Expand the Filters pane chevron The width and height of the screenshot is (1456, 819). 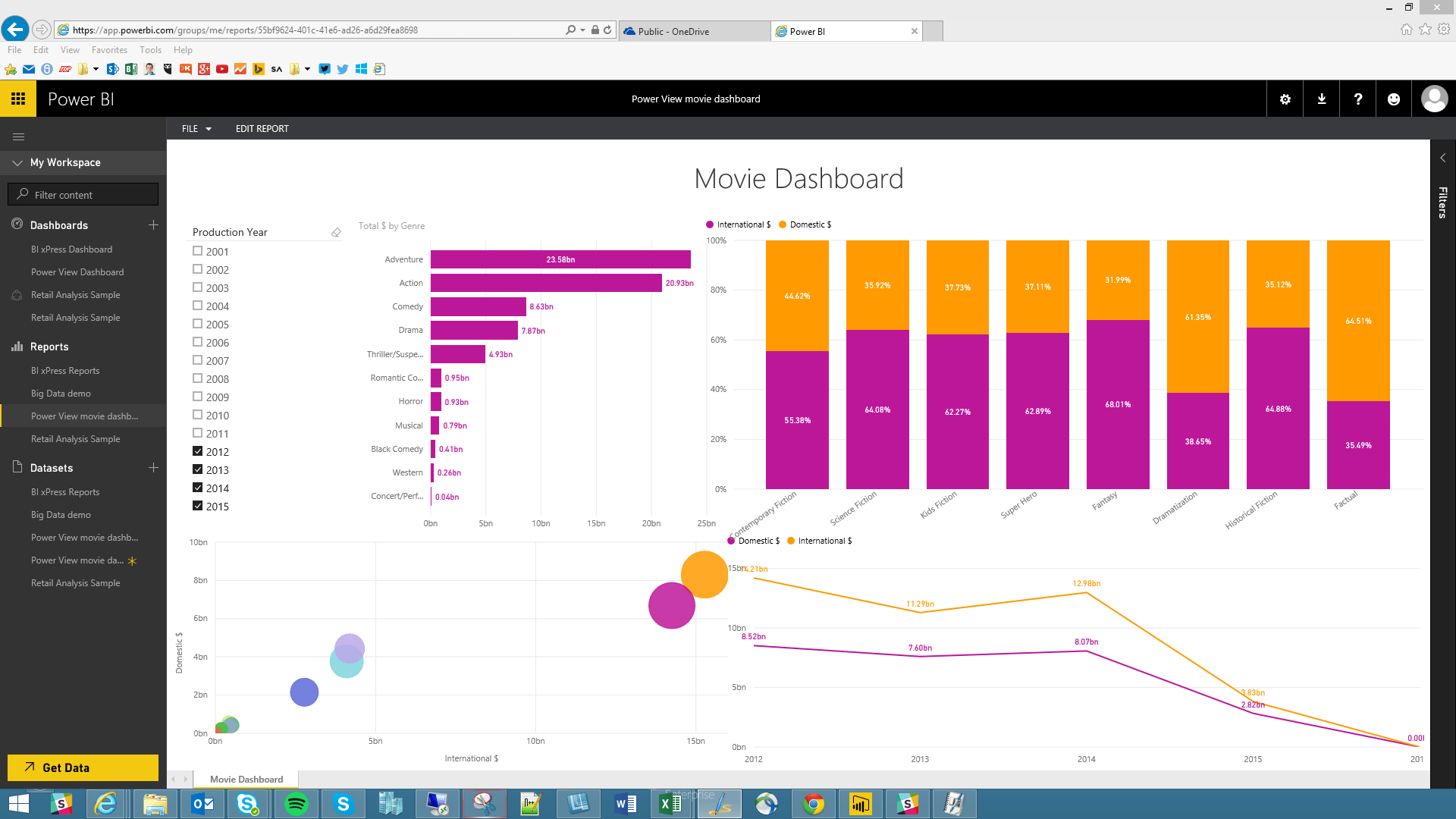click(x=1442, y=158)
